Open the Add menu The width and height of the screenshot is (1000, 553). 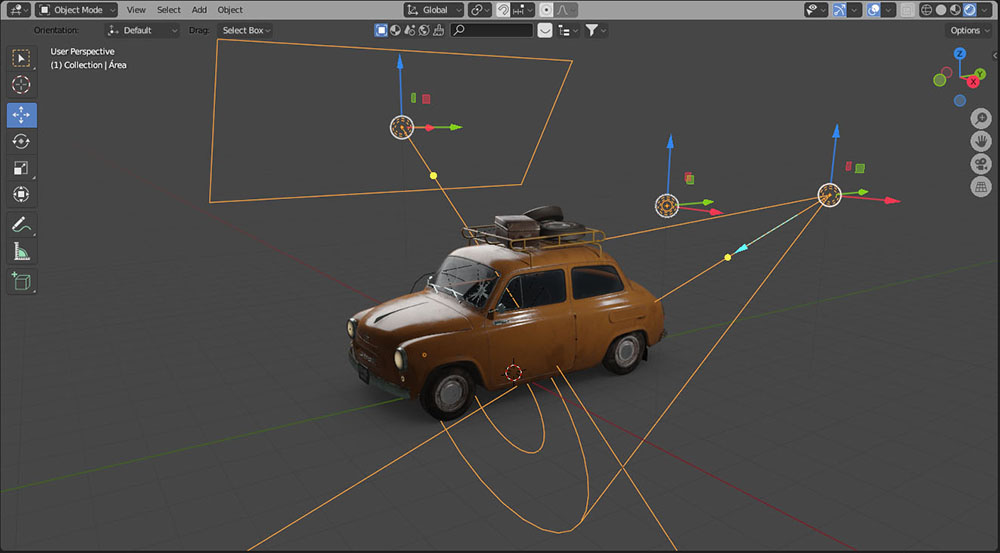pyautogui.click(x=199, y=10)
